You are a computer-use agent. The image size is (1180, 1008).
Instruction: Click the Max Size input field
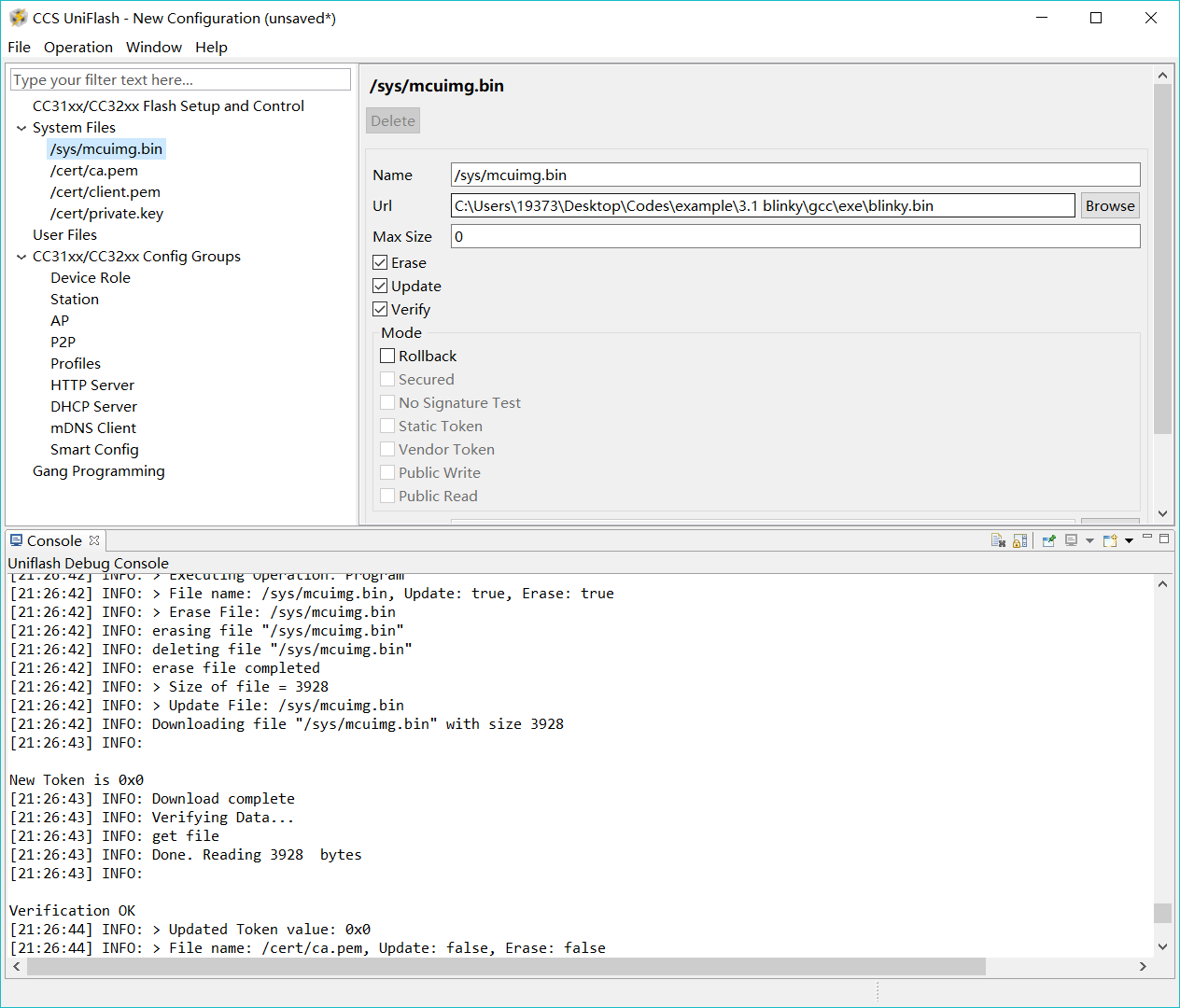tap(794, 236)
